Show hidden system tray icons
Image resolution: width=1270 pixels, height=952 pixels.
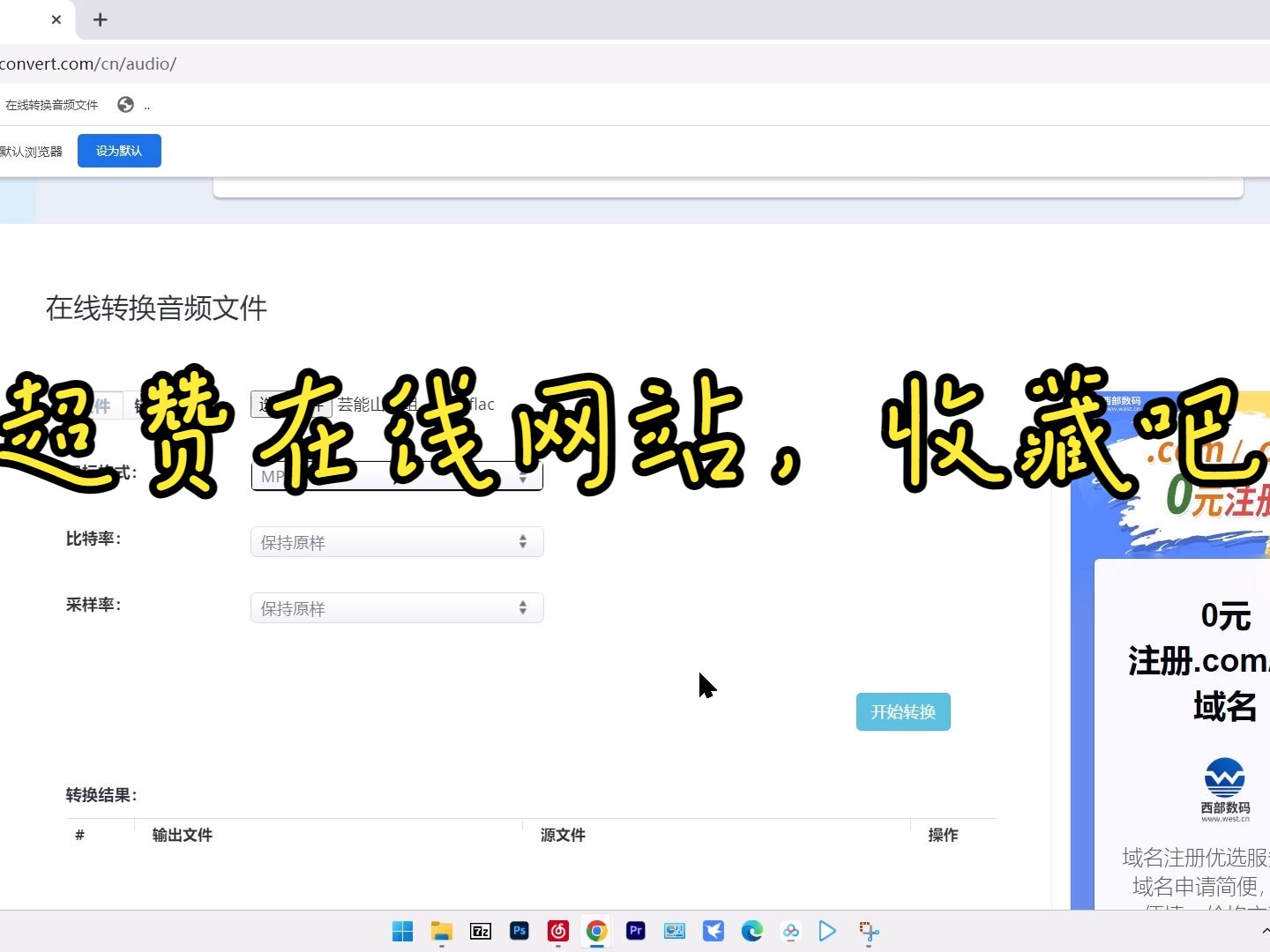pyautogui.click(x=1265, y=931)
